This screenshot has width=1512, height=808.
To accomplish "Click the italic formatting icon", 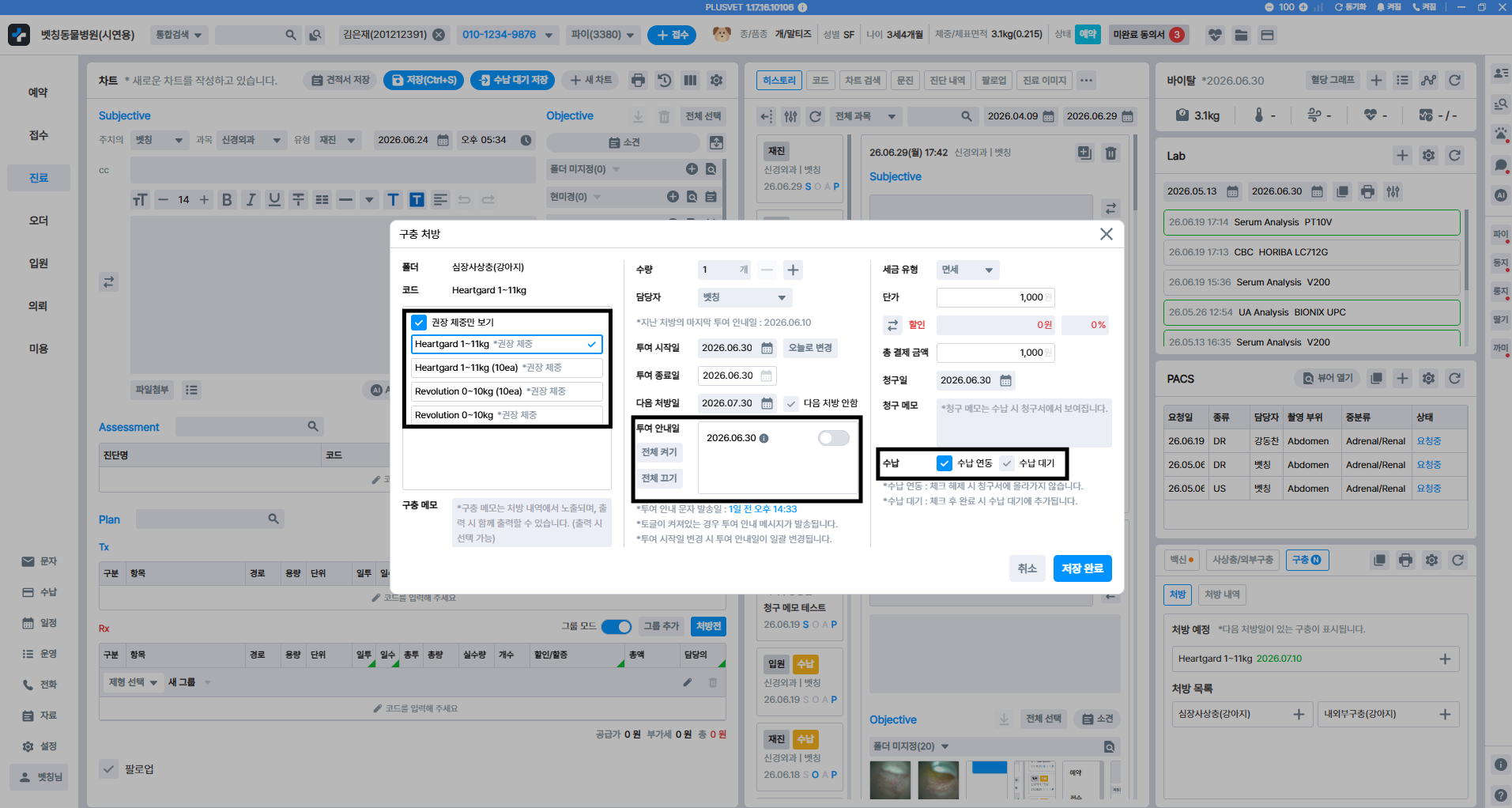I will click(251, 199).
